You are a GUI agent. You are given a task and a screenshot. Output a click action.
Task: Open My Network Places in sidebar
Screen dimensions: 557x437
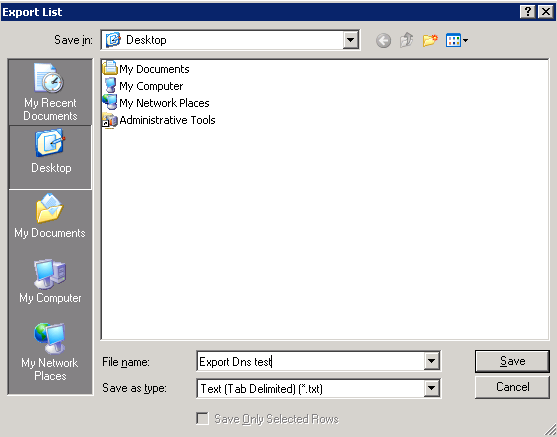coord(50,352)
